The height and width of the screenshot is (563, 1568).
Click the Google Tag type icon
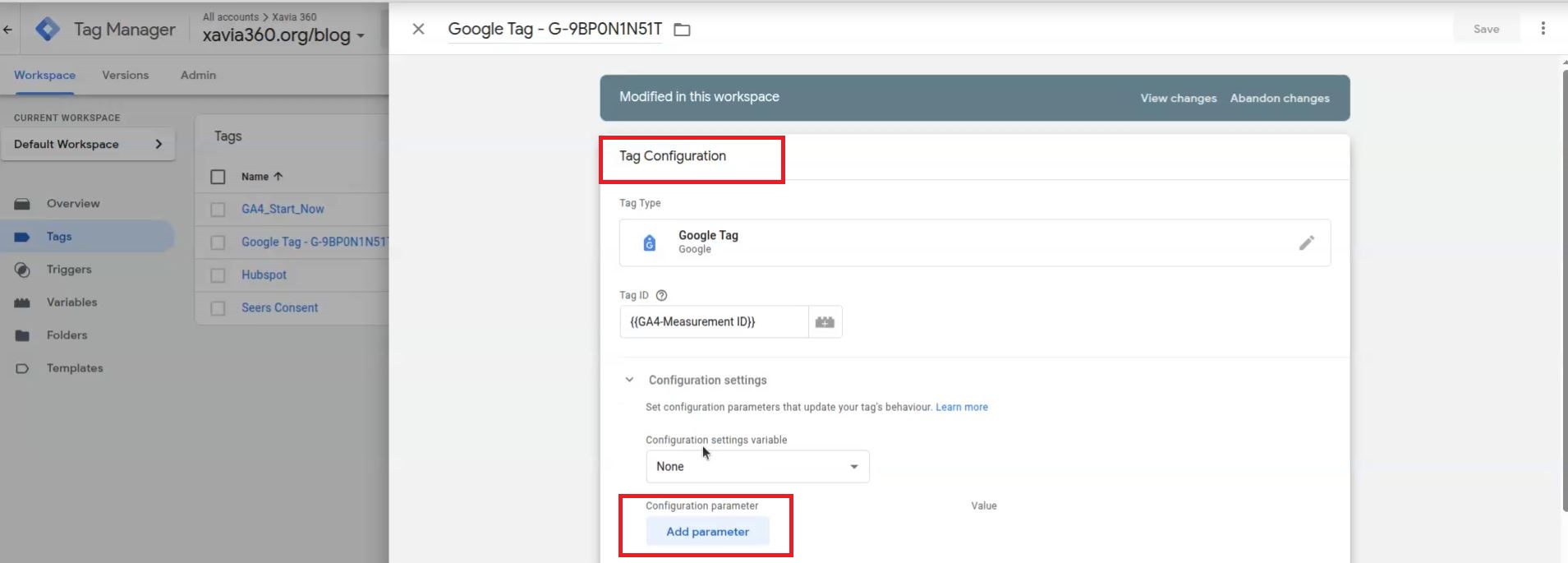coord(649,242)
